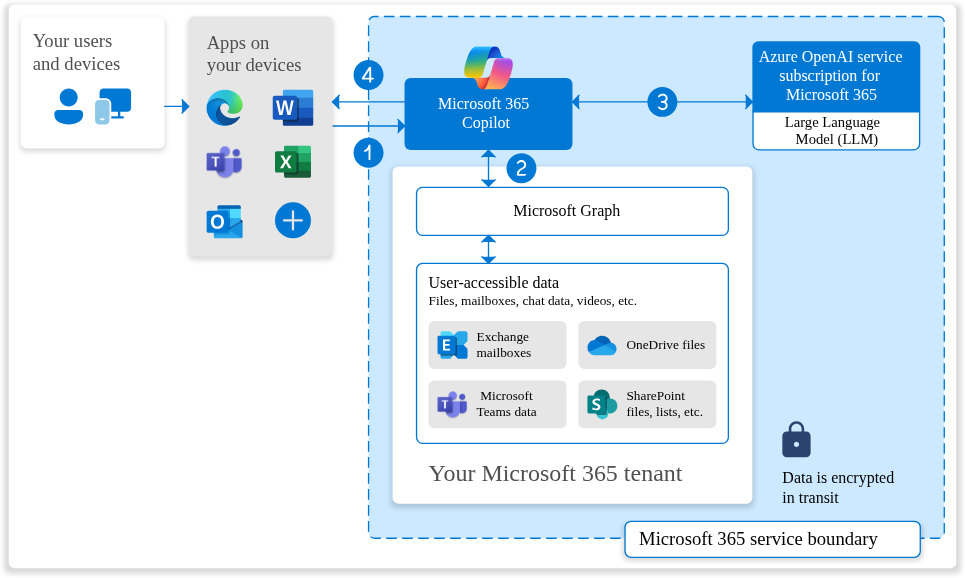Select the OneDrive files tile
965x578 pixels.
point(647,345)
